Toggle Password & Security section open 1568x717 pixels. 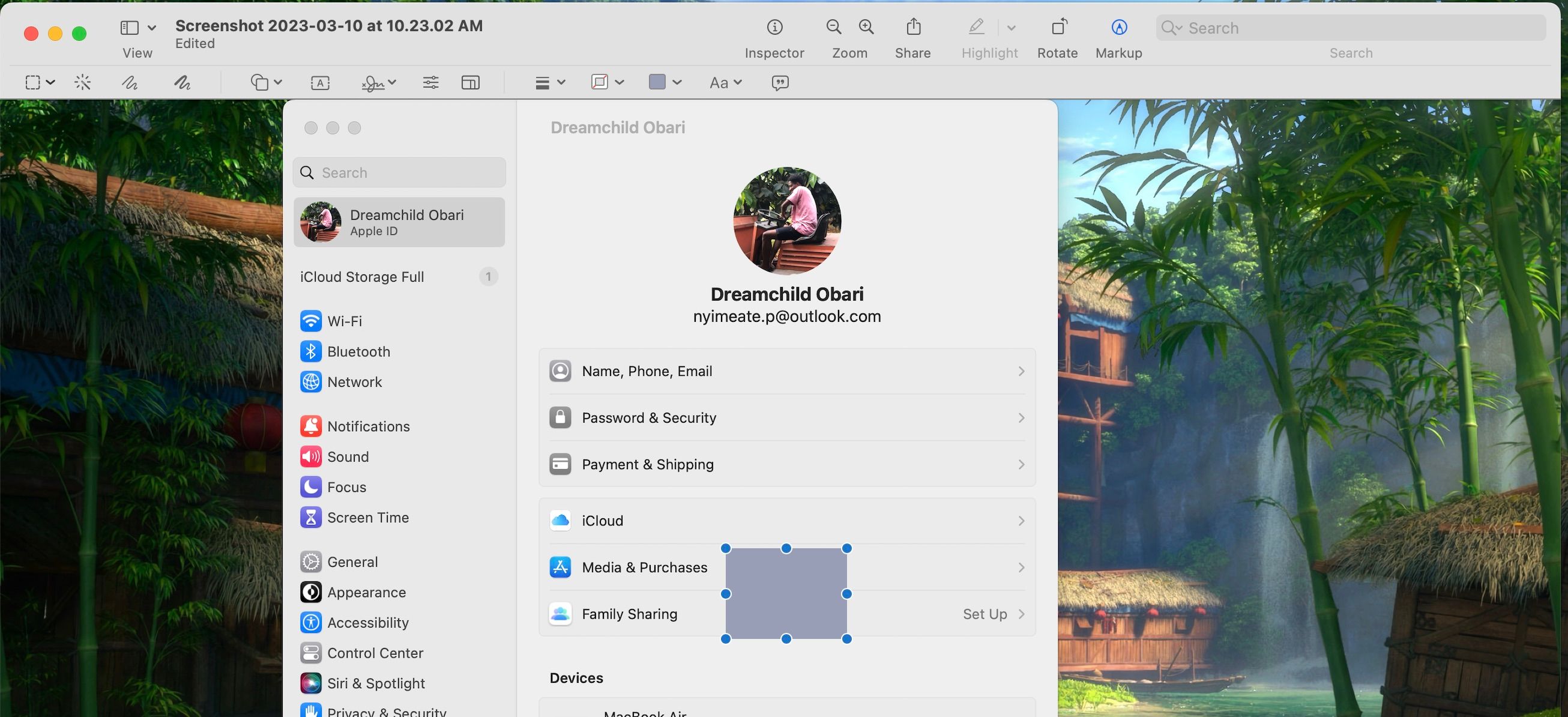click(787, 417)
